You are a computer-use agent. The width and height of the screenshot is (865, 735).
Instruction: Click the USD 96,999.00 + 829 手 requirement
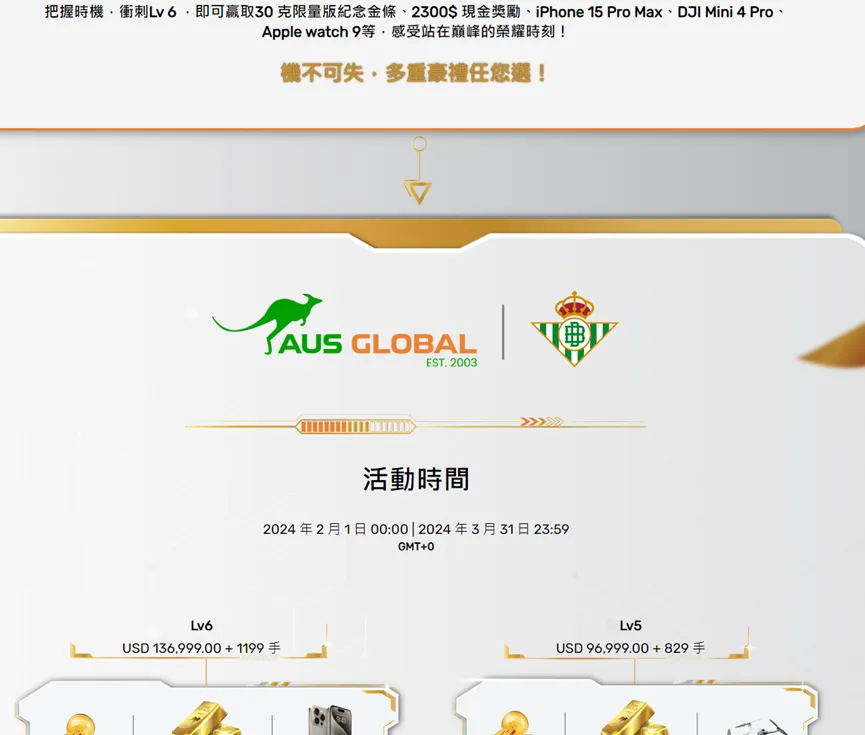(x=631, y=648)
